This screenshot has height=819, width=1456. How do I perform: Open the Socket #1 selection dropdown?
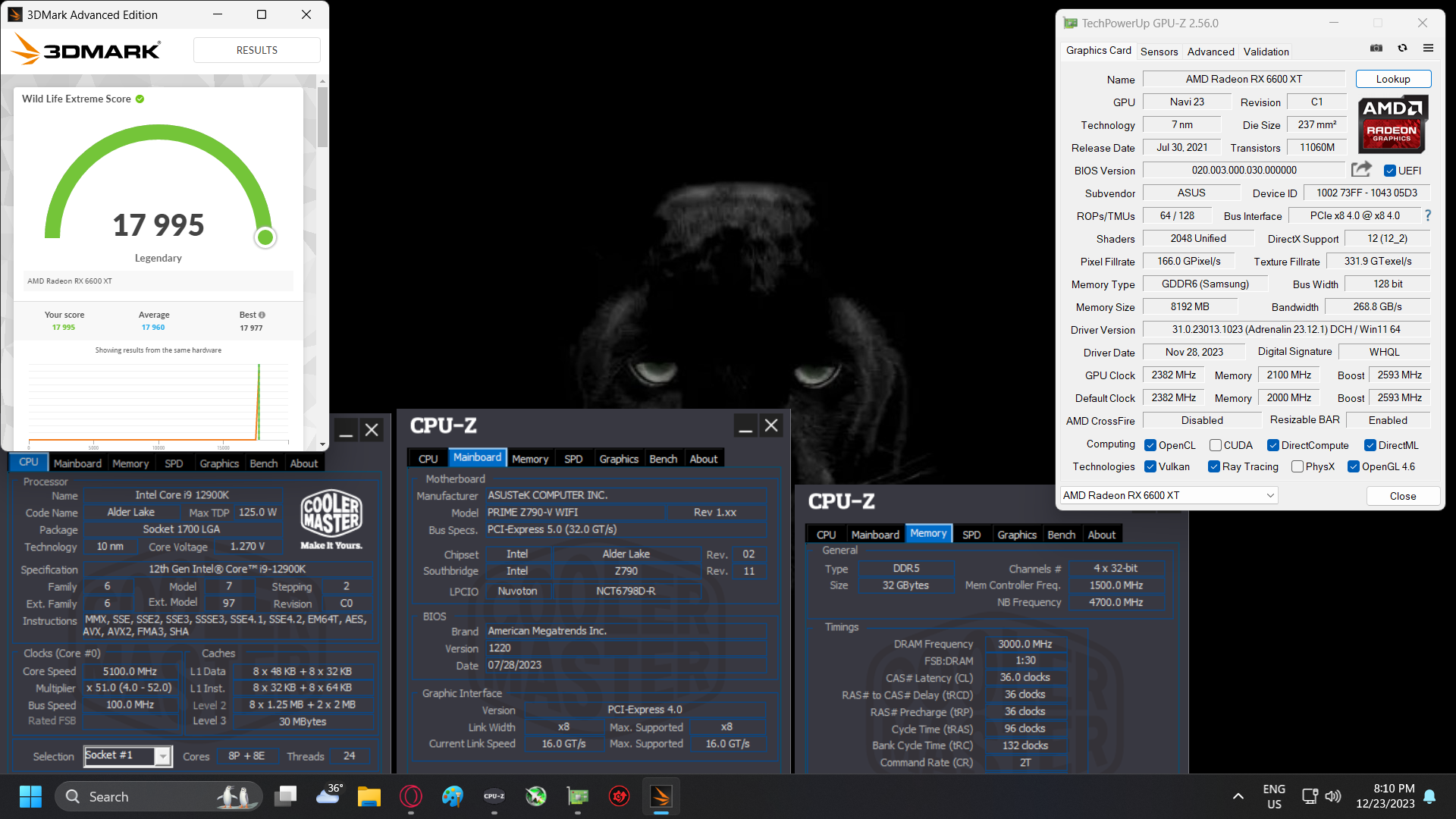click(x=127, y=755)
